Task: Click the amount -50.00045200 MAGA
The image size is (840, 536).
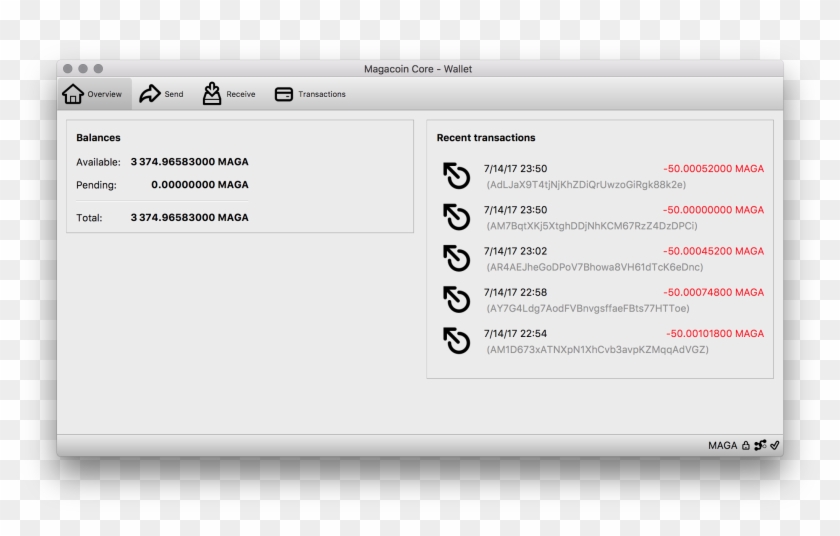Action: 714,251
